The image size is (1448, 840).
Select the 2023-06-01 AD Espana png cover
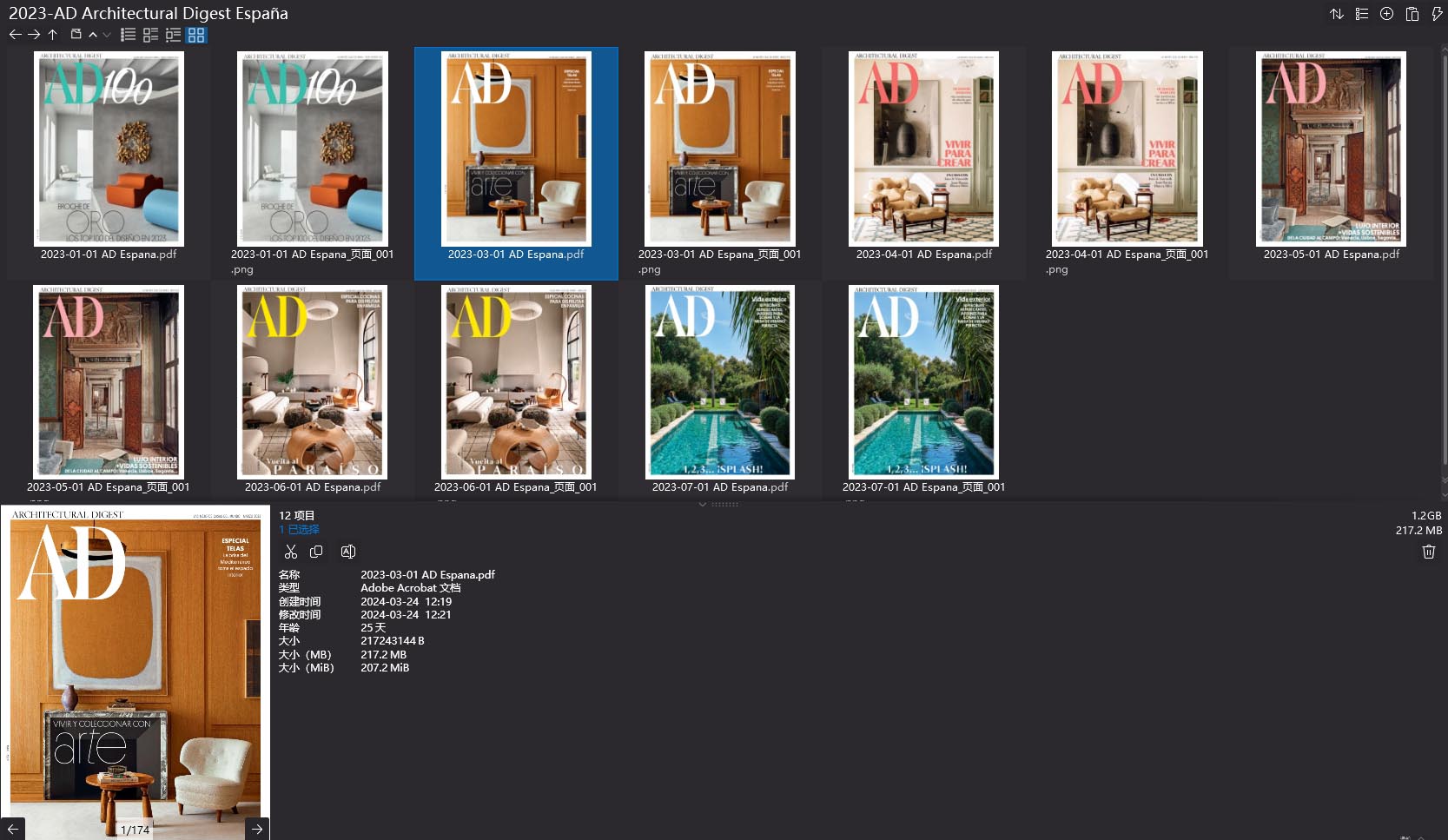[516, 382]
